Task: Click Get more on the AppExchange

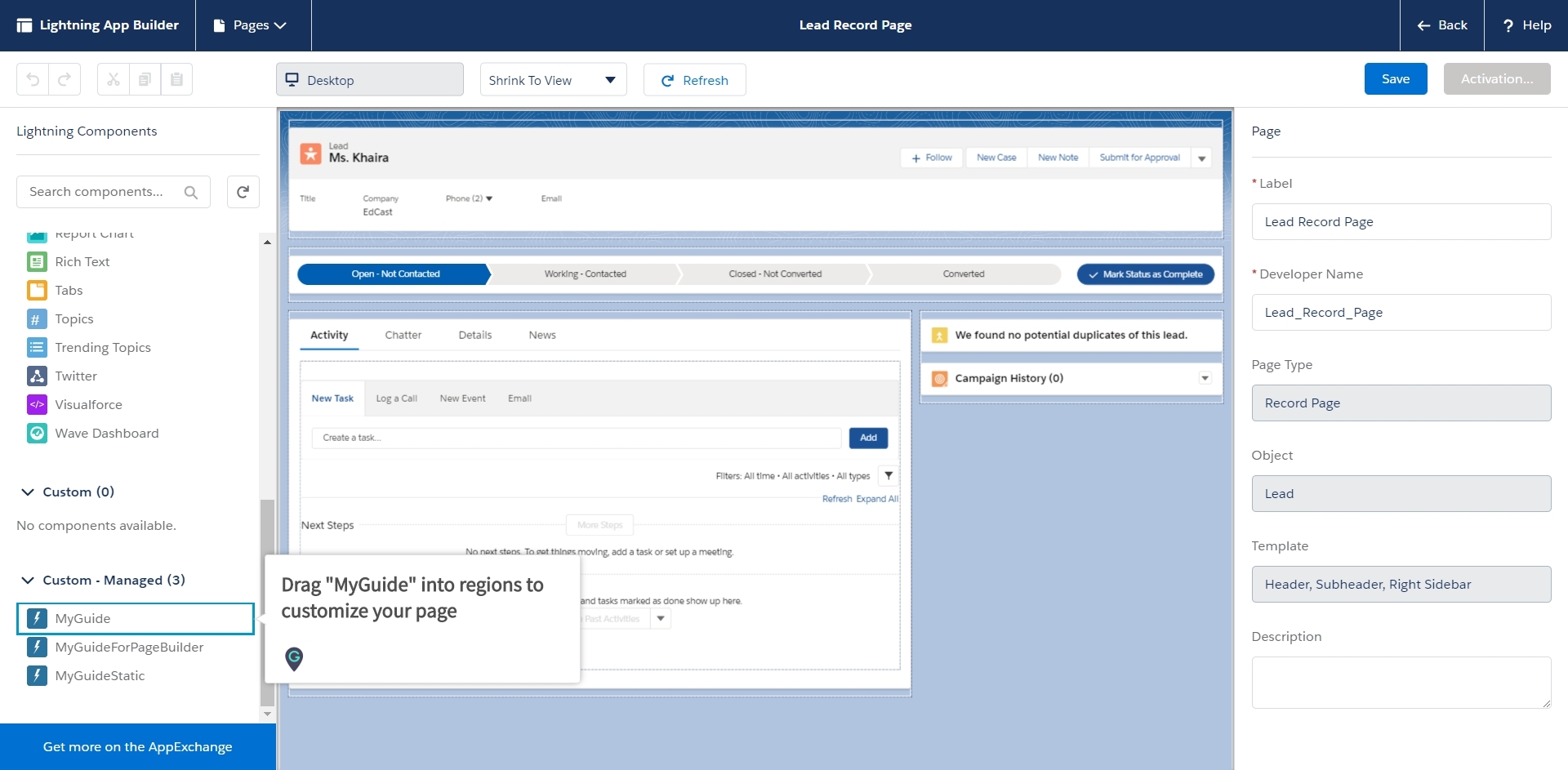Action: 138,746
